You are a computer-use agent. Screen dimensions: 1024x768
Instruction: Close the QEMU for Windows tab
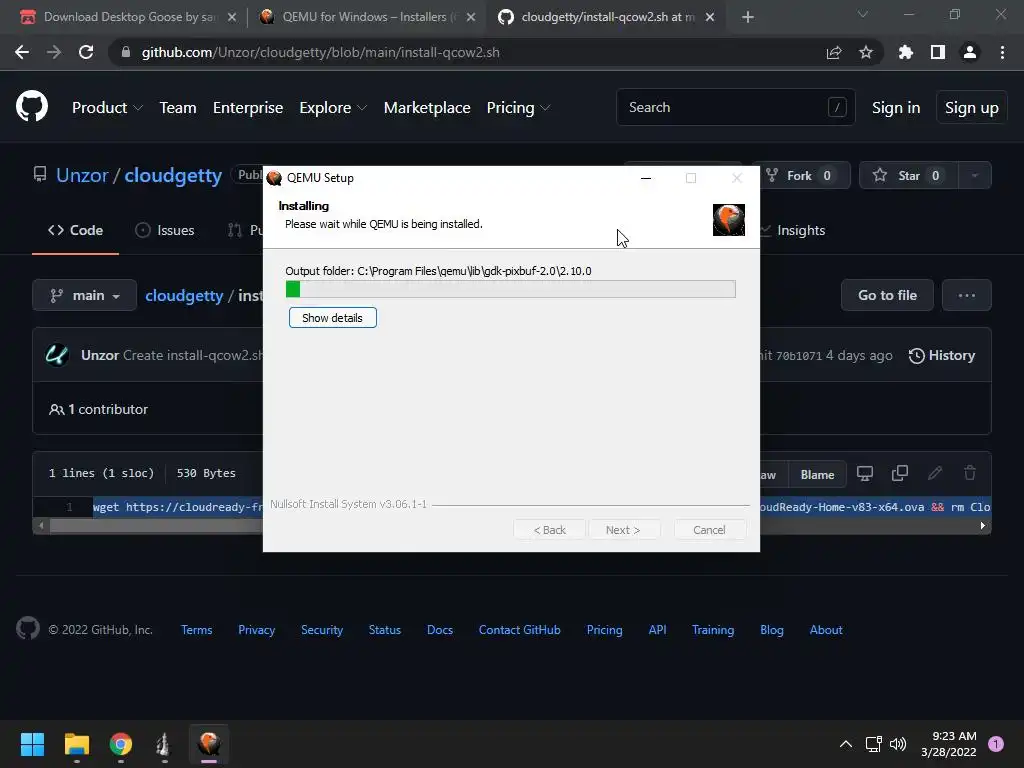[x=471, y=17]
